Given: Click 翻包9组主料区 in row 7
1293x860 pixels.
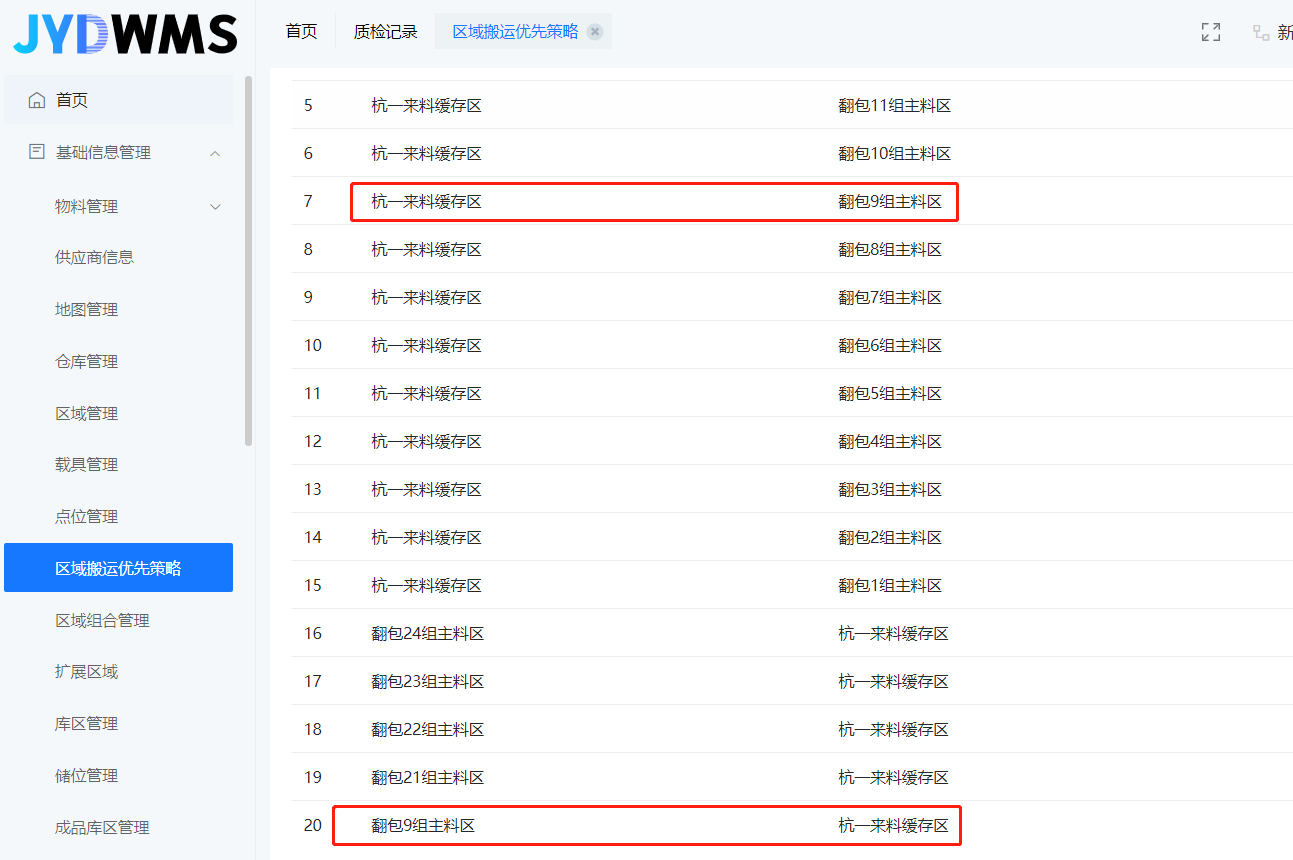Looking at the screenshot, I should click(890, 201).
